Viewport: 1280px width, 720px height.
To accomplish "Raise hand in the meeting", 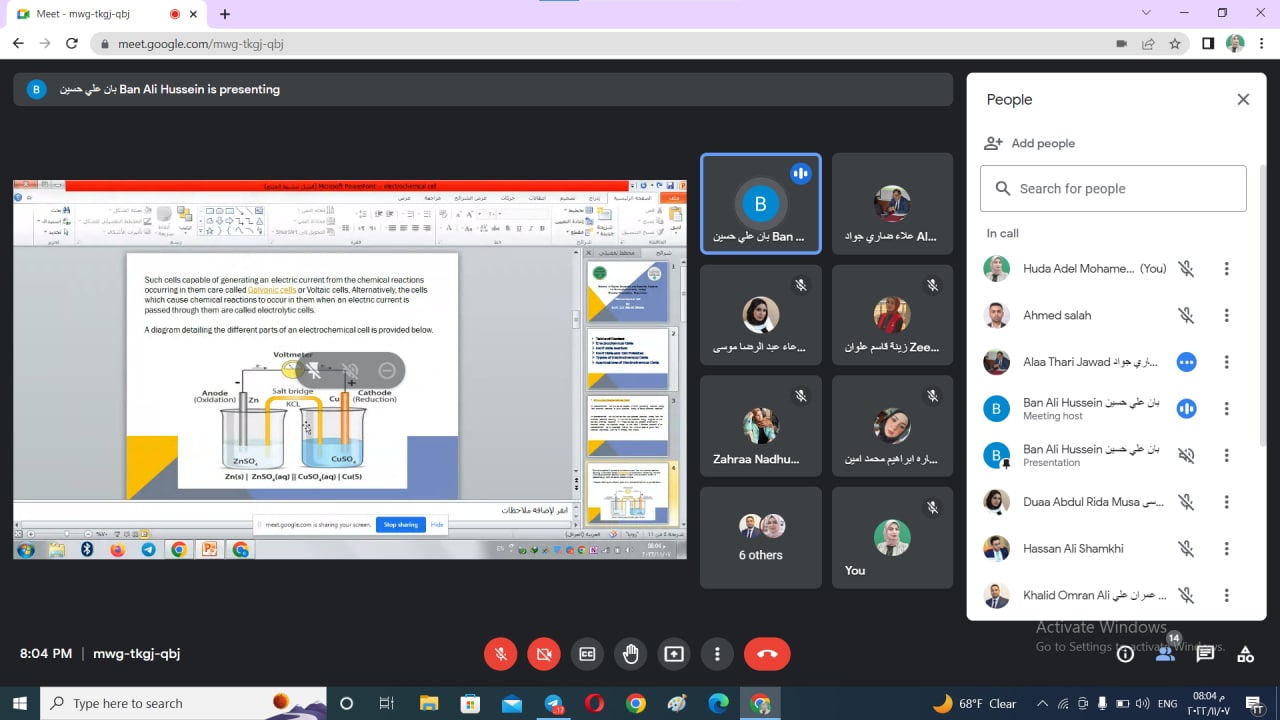I will point(630,654).
